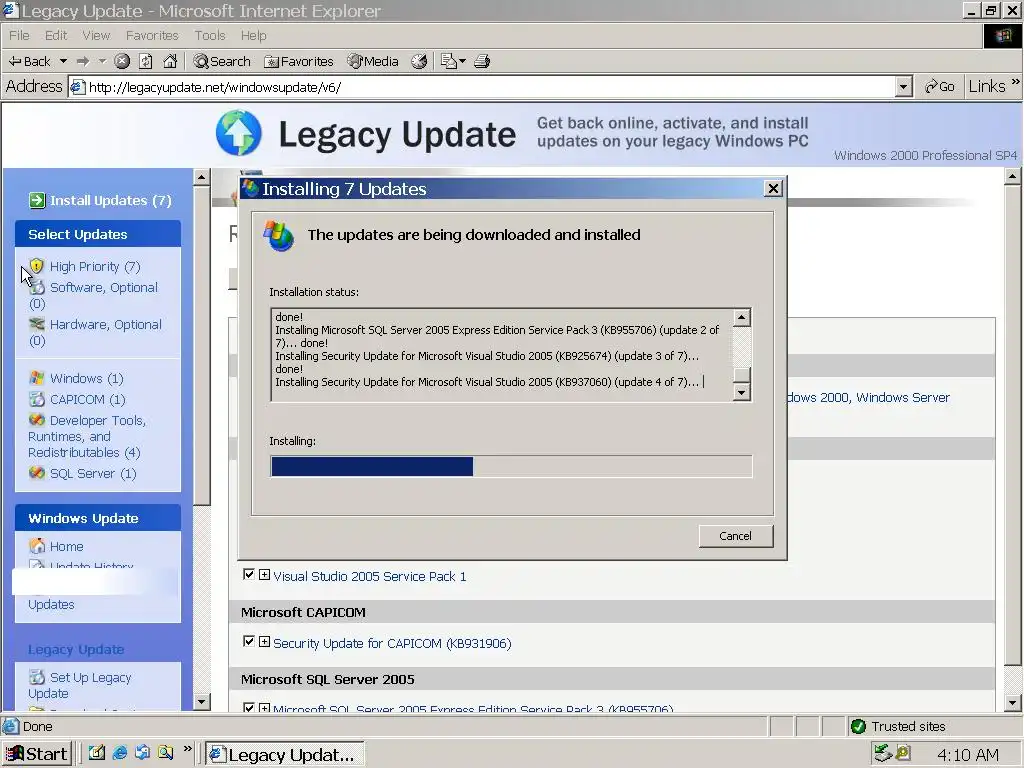This screenshot has width=1024, height=768.
Task: Click the Refresh page icon
Action: pos(146,61)
